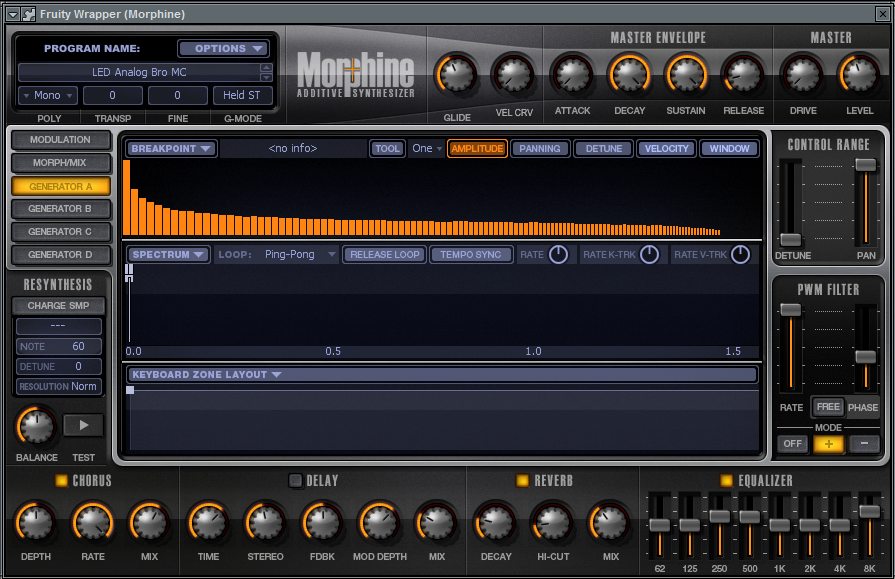
Task: Expand the Breakpoint dropdown
Action: tap(171, 149)
